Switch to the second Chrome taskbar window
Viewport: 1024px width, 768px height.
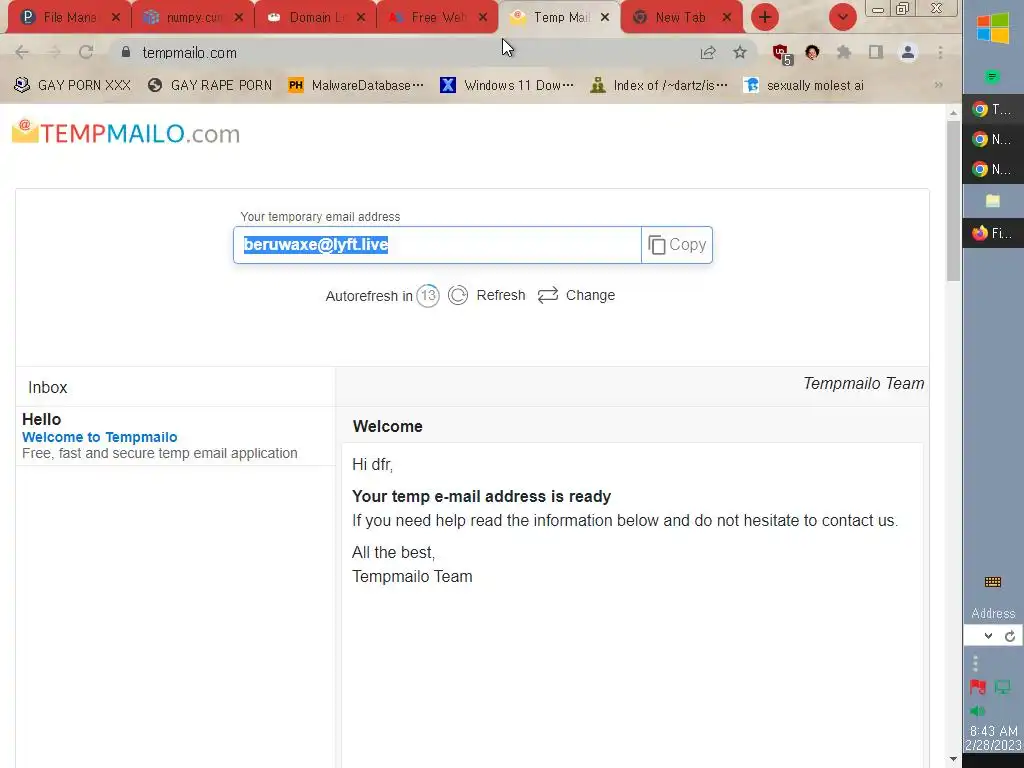(x=993, y=138)
